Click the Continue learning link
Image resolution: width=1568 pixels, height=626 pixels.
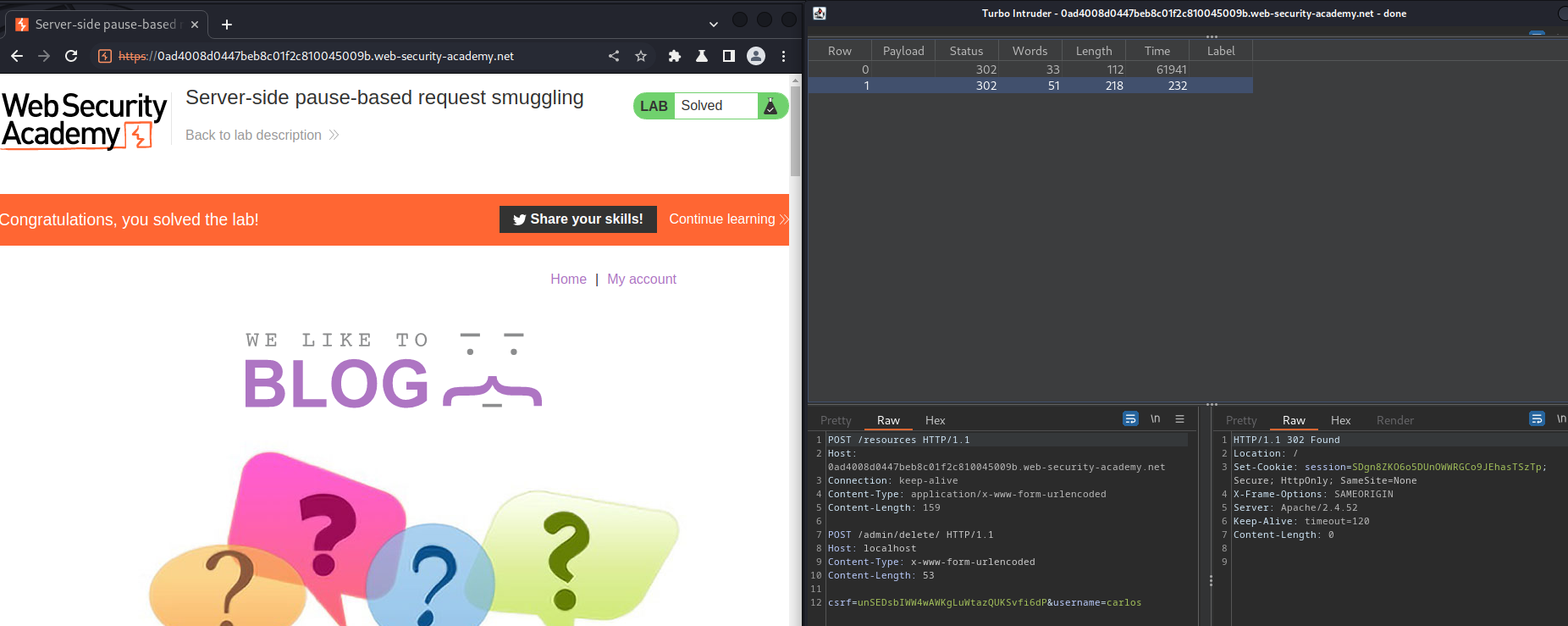pos(728,219)
